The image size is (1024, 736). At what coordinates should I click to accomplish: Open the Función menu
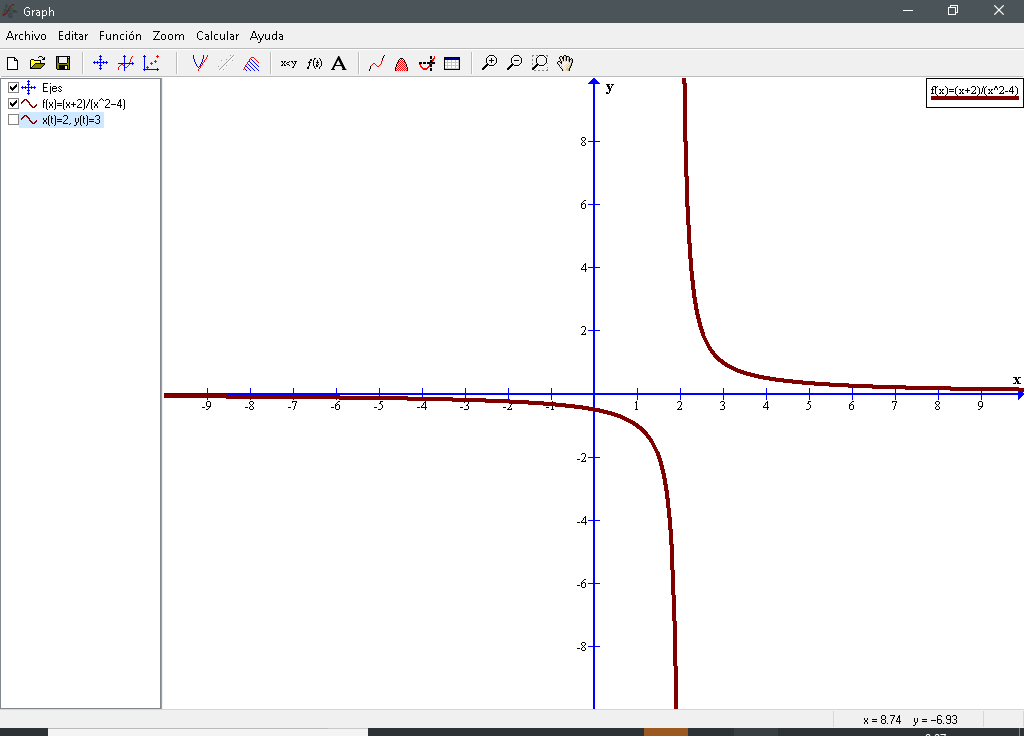pyautogui.click(x=120, y=36)
